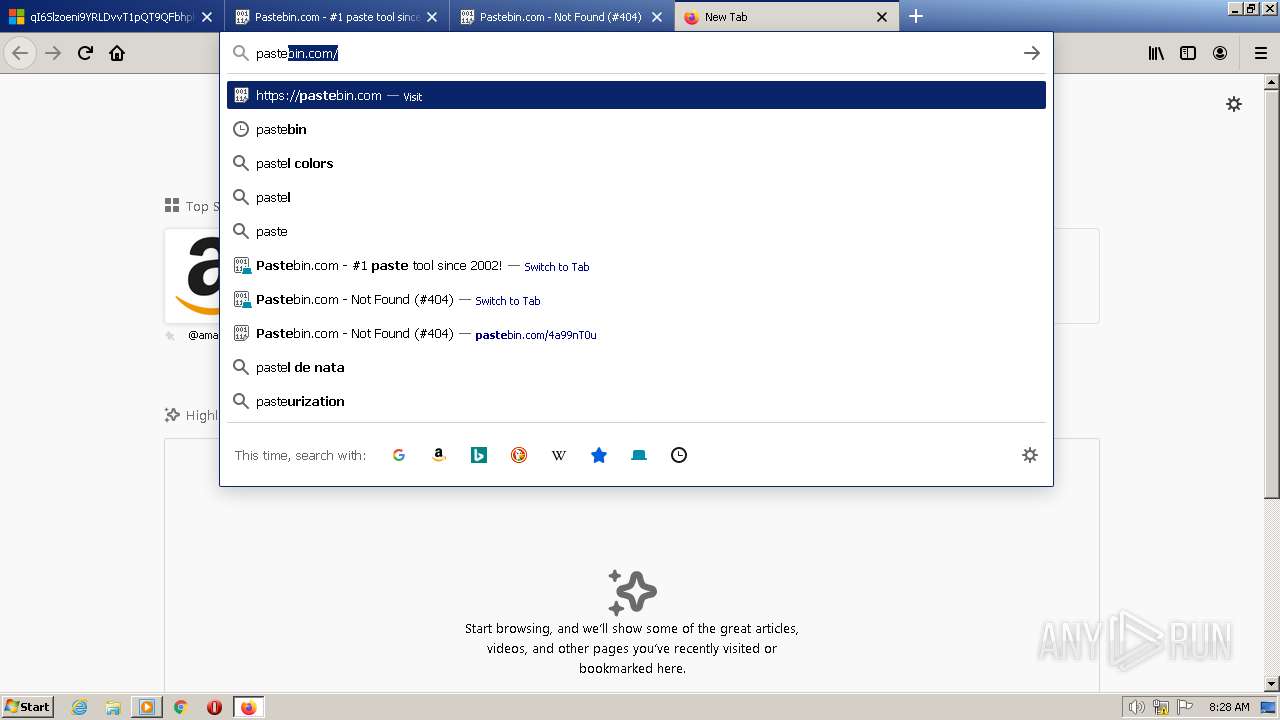Open the hamburger application menu

[1260, 53]
